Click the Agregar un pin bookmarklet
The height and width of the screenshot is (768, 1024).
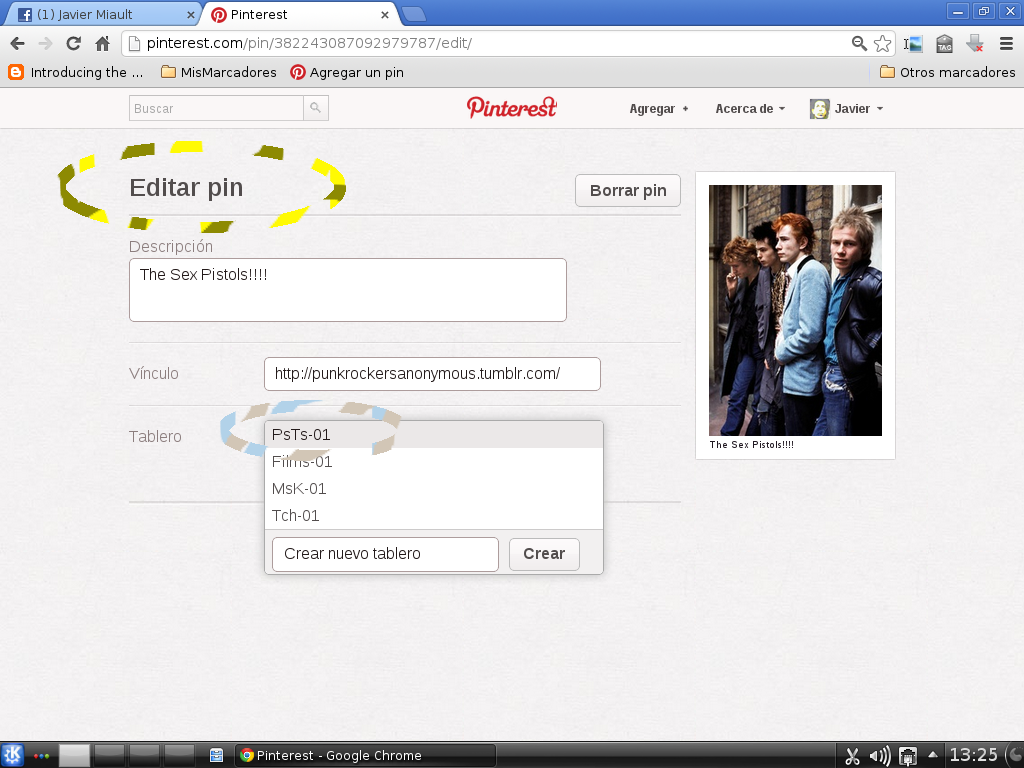347,72
